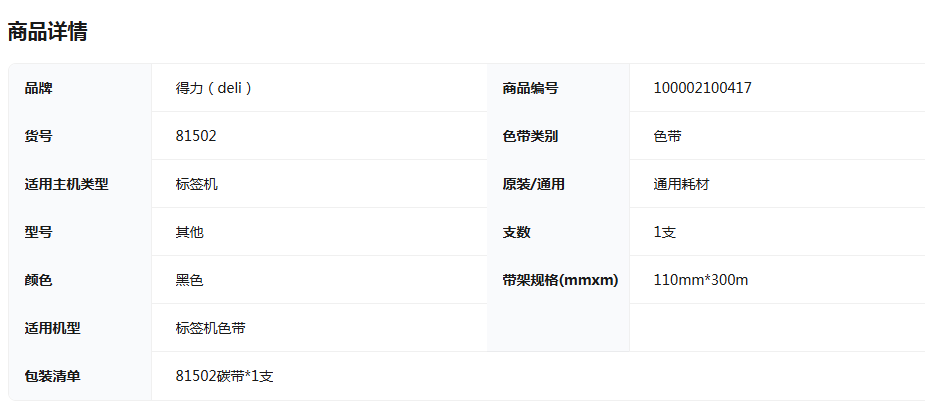Click the 标签机 value under 适用主机类型
Image resolution: width=925 pixels, height=402 pixels.
[x=196, y=184]
